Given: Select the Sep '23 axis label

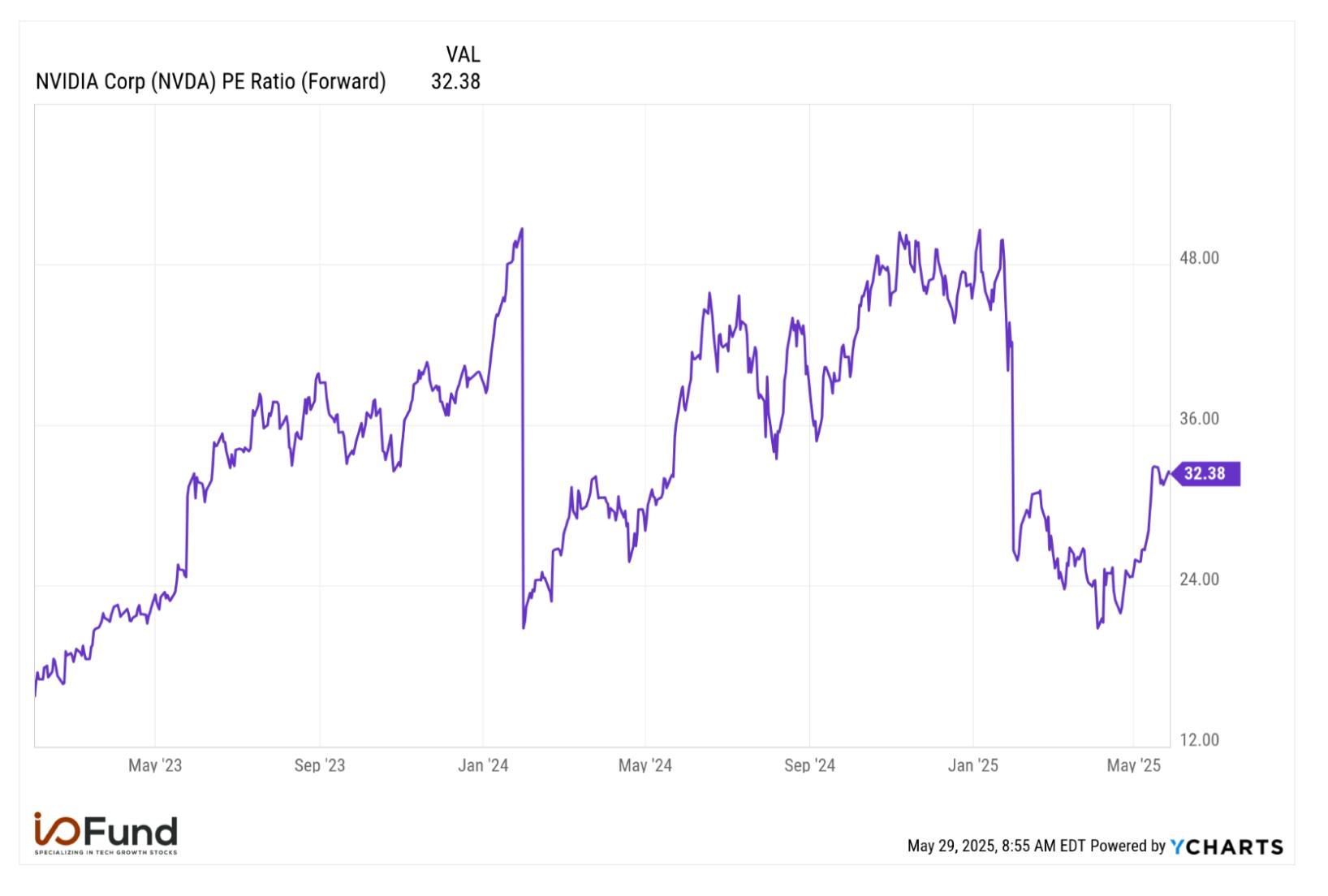Looking at the screenshot, I should point(320,765).
